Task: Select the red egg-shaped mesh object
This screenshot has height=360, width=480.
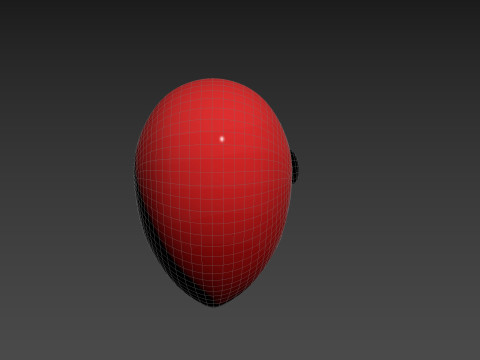Action: click(x=213, y=192)
